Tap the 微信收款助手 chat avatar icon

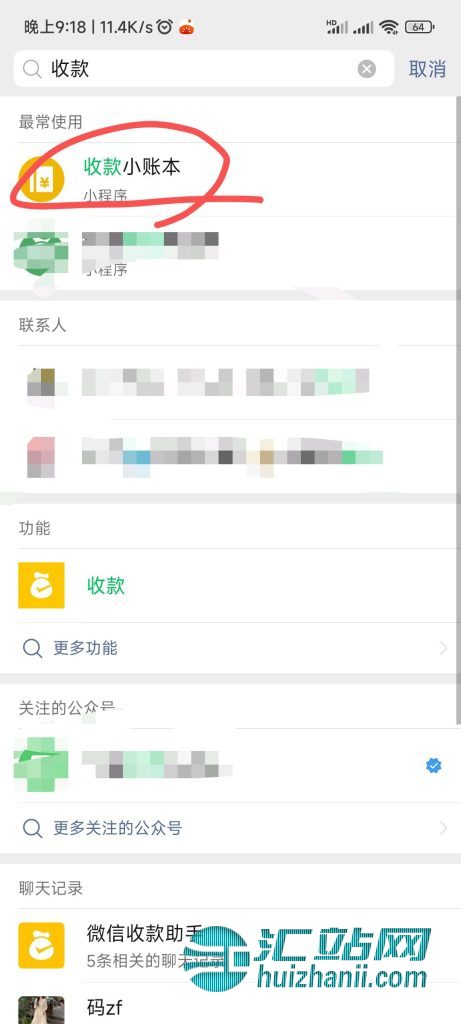(41, 945)
